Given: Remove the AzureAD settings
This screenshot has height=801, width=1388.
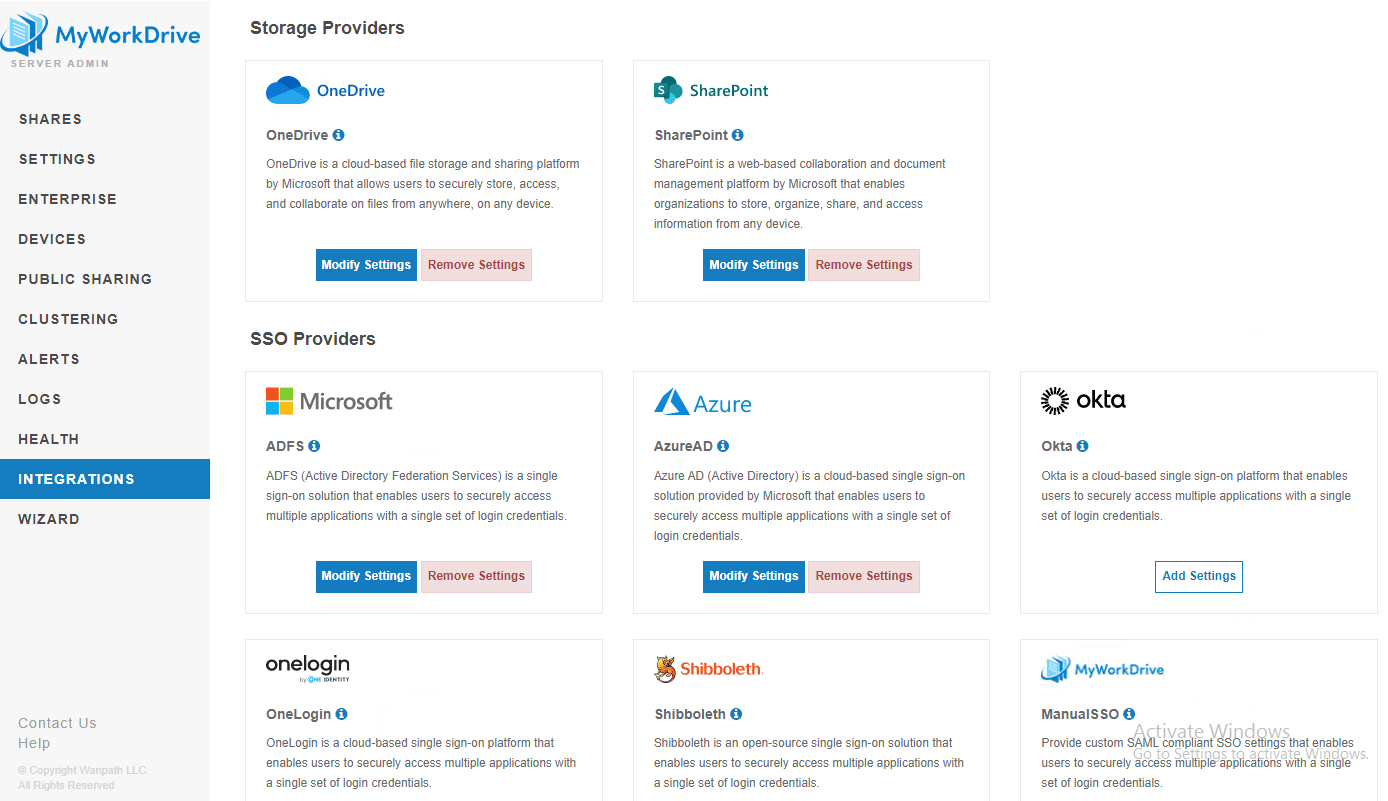Looking at the screenshot, I should [x=863, y=576].
